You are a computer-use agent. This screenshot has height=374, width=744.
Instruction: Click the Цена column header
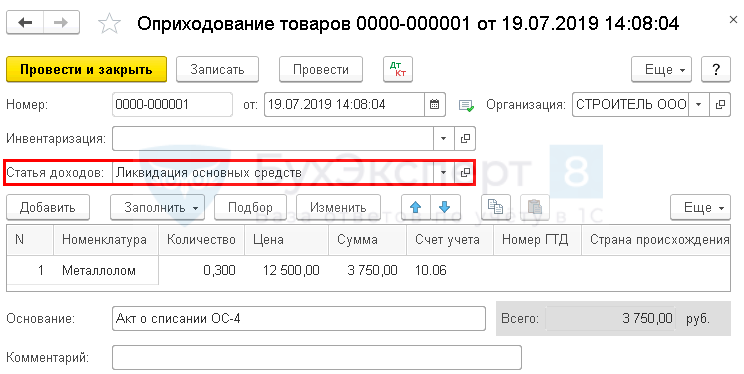[x=287, y=240]
